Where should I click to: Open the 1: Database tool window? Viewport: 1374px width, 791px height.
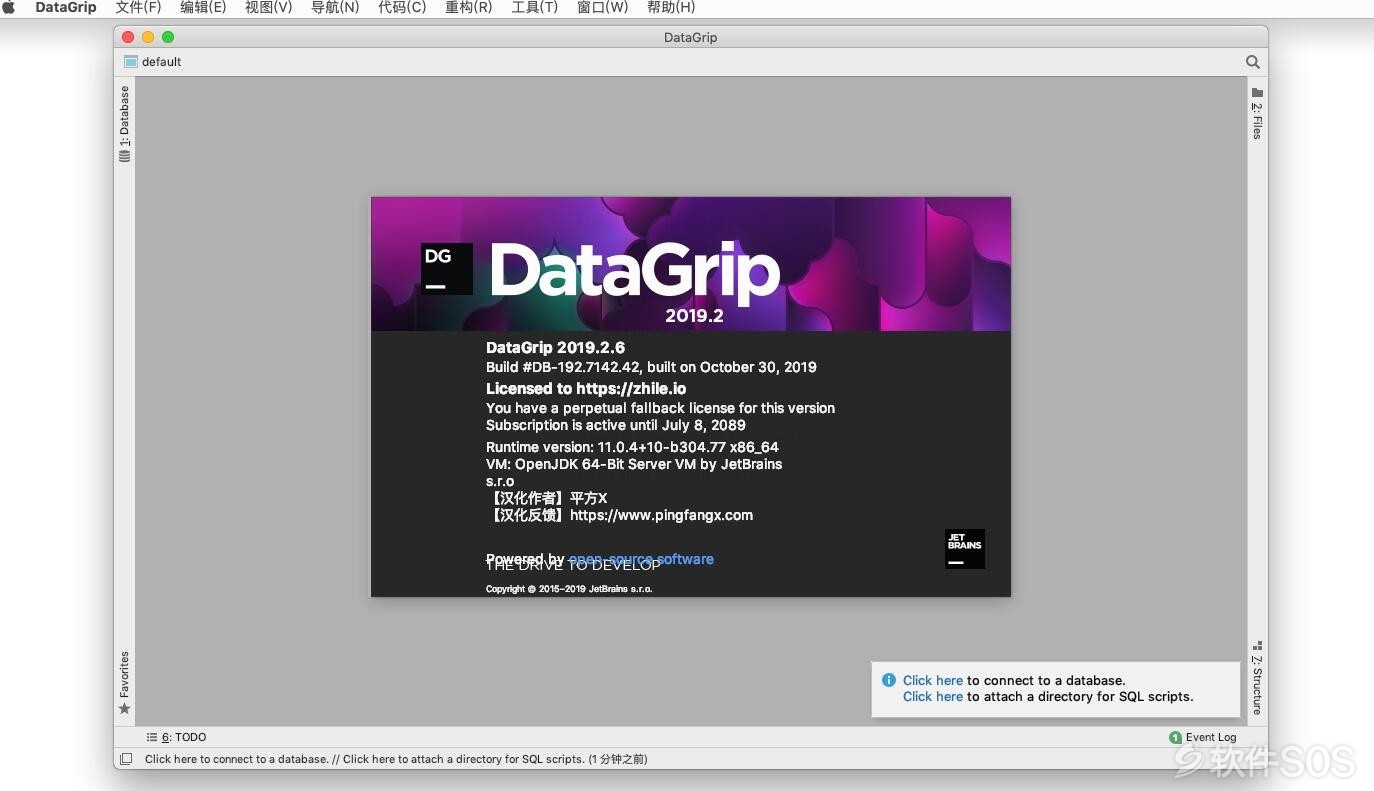click(124, 123)
